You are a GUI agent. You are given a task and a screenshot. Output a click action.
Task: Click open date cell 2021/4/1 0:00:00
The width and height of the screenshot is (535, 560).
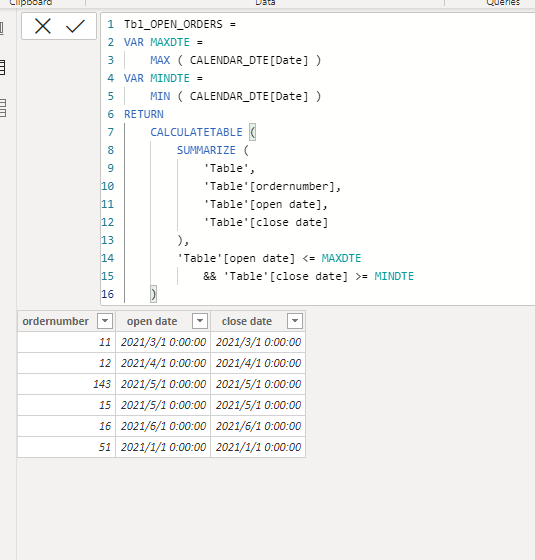tap(163, 363)
